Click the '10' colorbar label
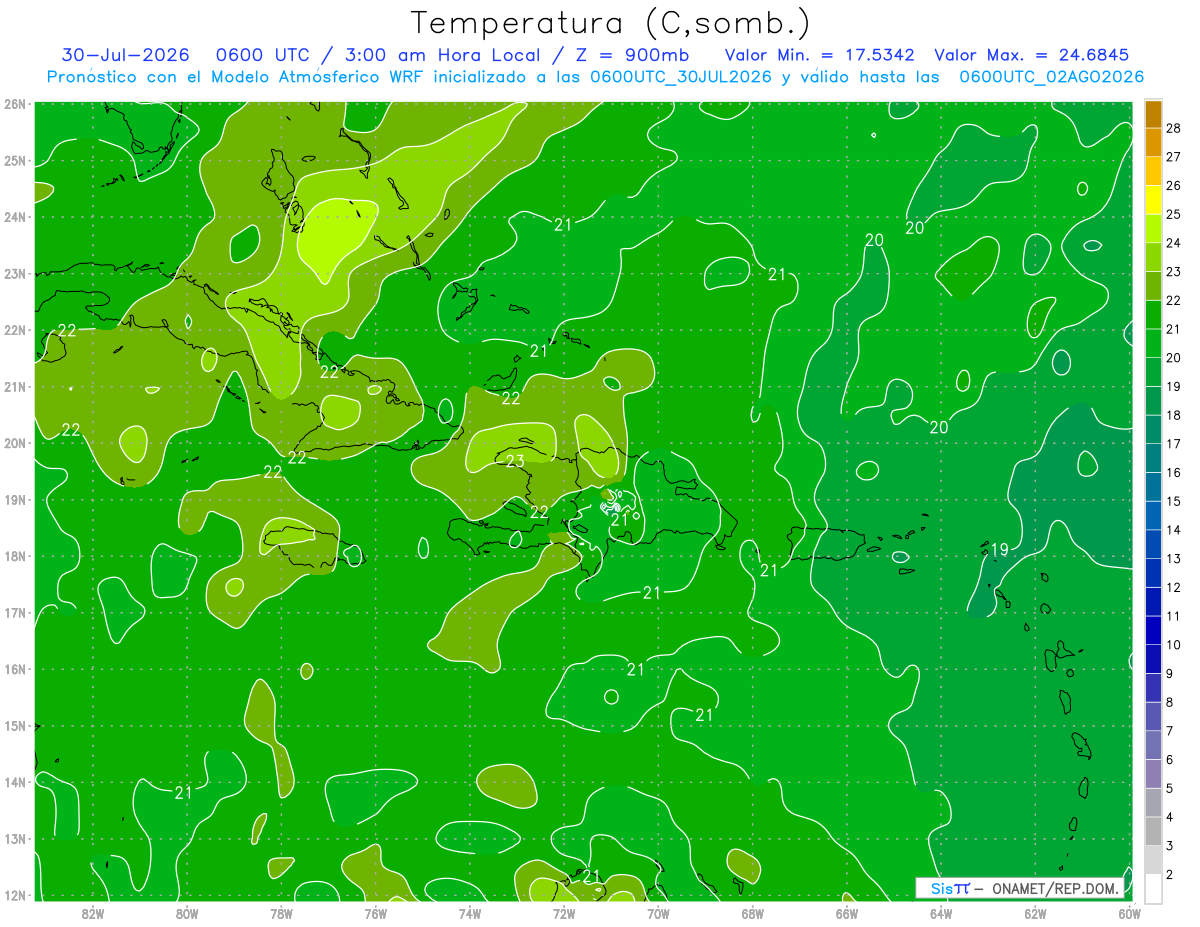 click(x=1174, y=645)
